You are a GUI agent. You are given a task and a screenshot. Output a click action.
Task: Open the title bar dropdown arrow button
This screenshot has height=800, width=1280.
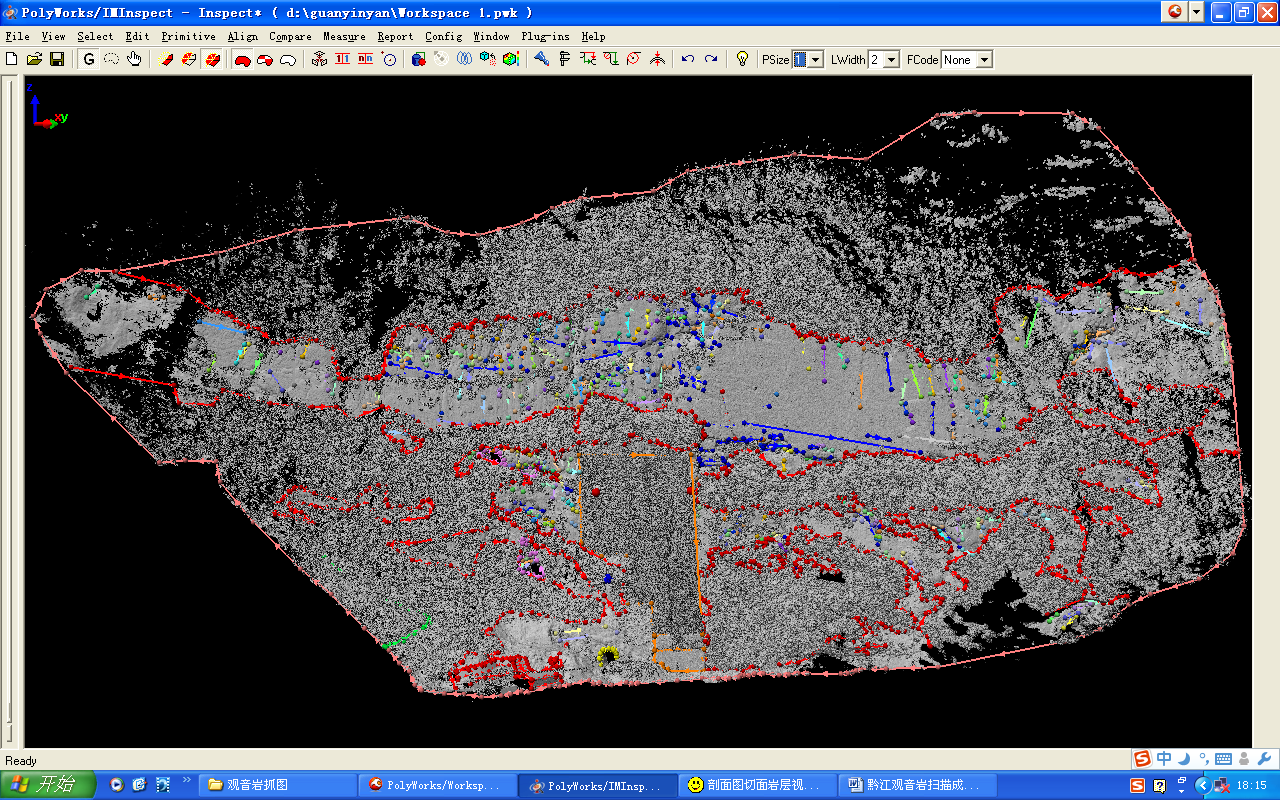tap(1196, 12)
